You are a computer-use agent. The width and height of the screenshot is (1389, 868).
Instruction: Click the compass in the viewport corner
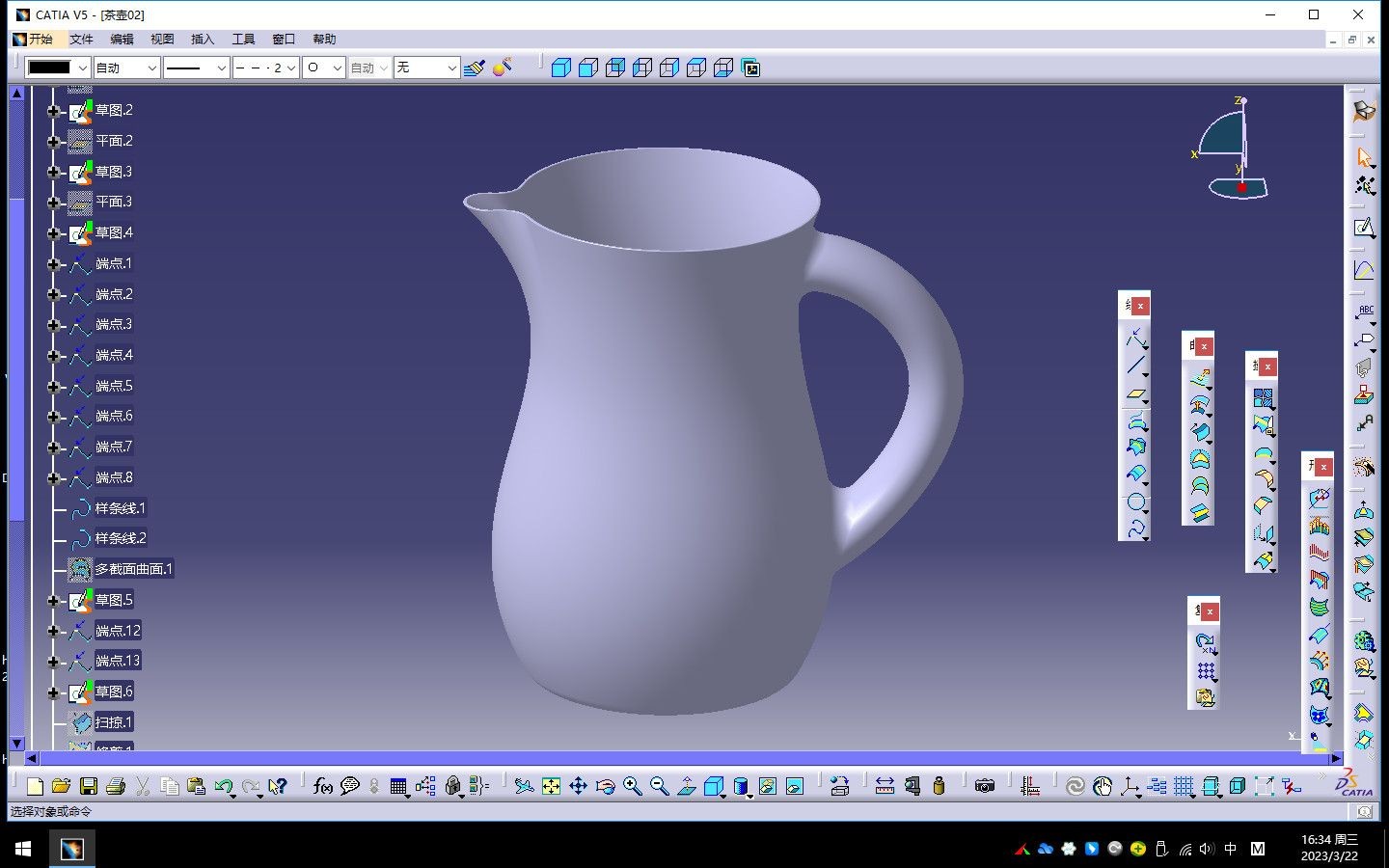(x=1232, y=148)
